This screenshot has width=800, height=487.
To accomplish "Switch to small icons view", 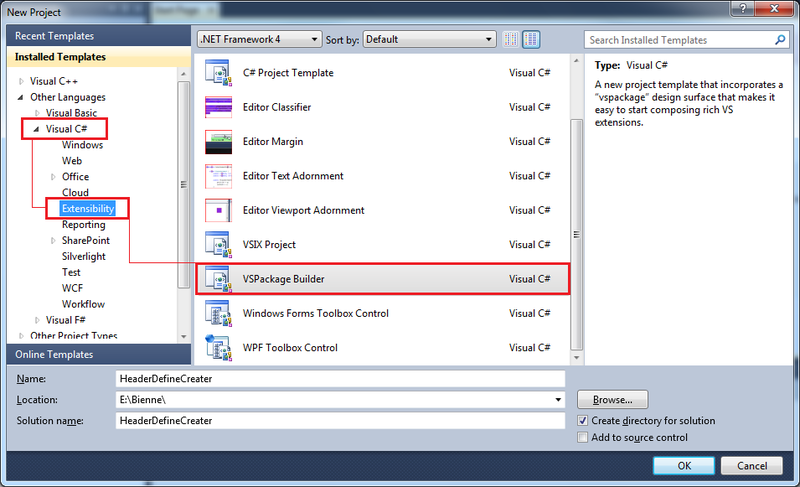I will pos(510,39).
